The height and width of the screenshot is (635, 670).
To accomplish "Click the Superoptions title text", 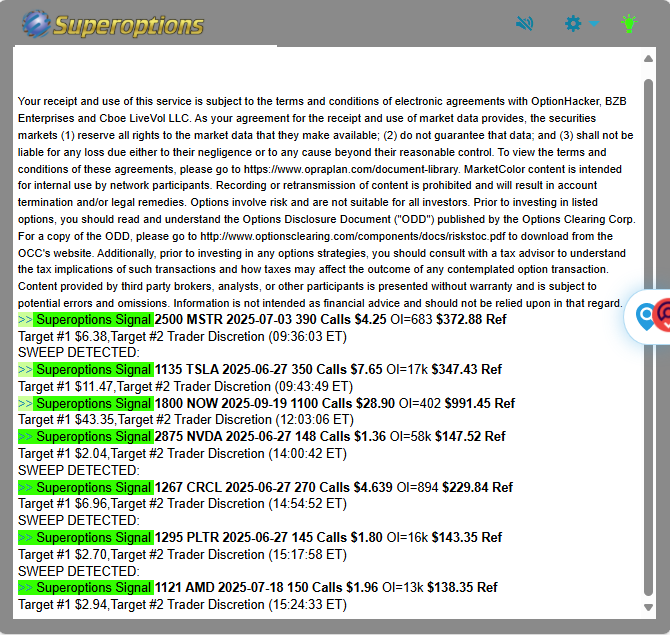I will pos(127,24).
